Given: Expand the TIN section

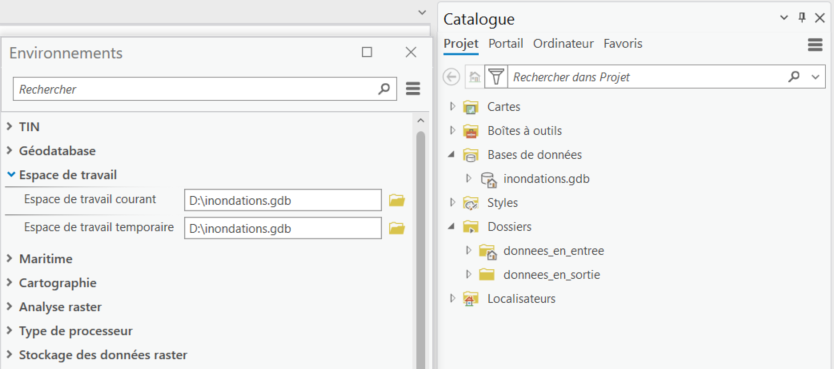Looking at the screenshot, I should point(10,127).
